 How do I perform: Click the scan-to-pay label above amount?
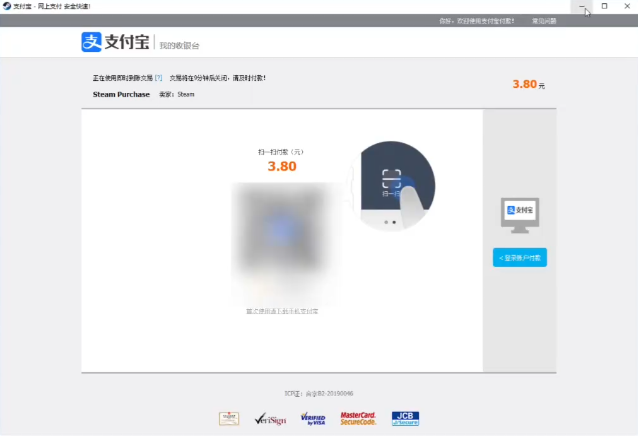point(281,152)
